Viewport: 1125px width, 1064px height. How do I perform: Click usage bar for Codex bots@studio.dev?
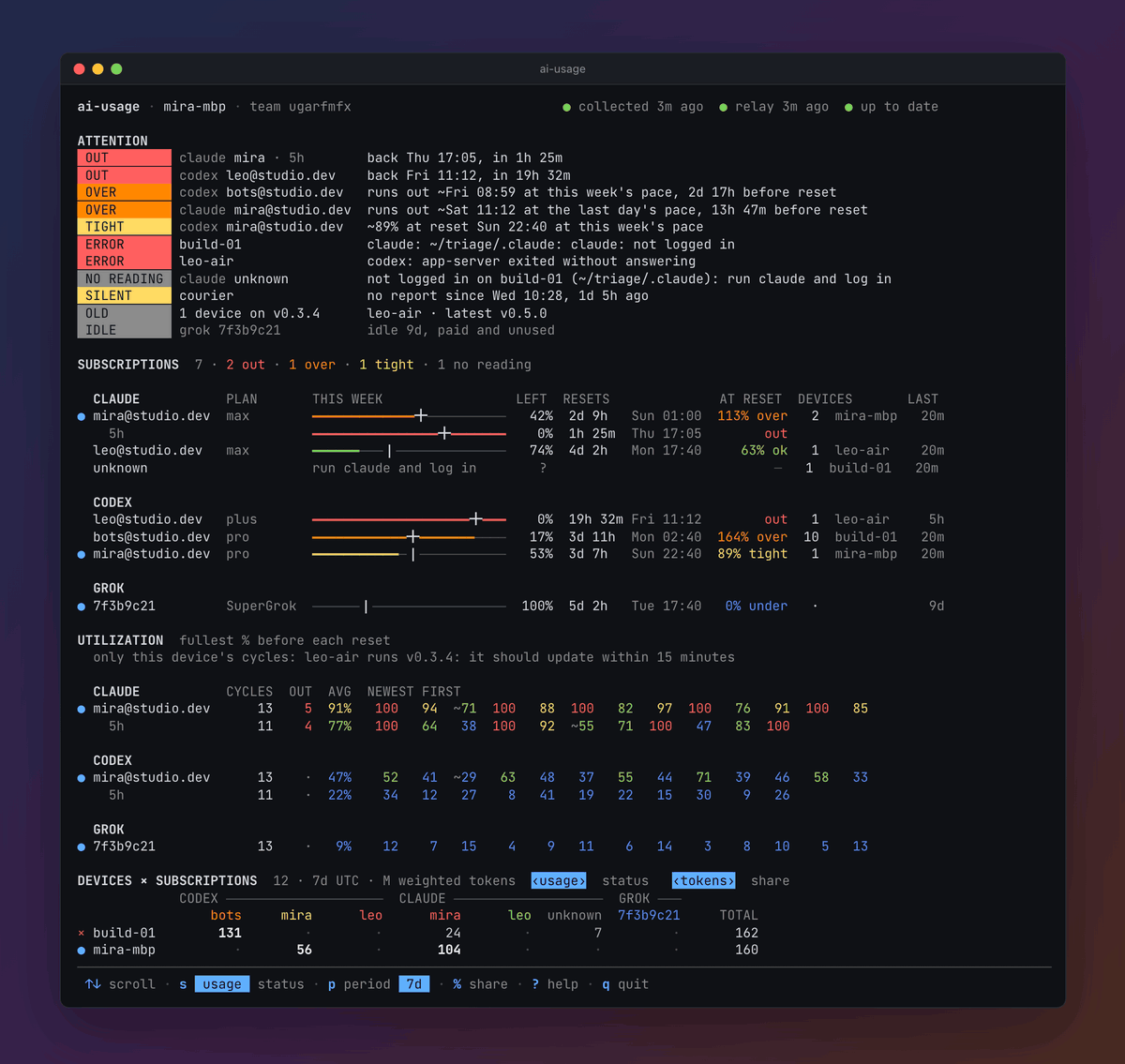(x=409, y=537)
